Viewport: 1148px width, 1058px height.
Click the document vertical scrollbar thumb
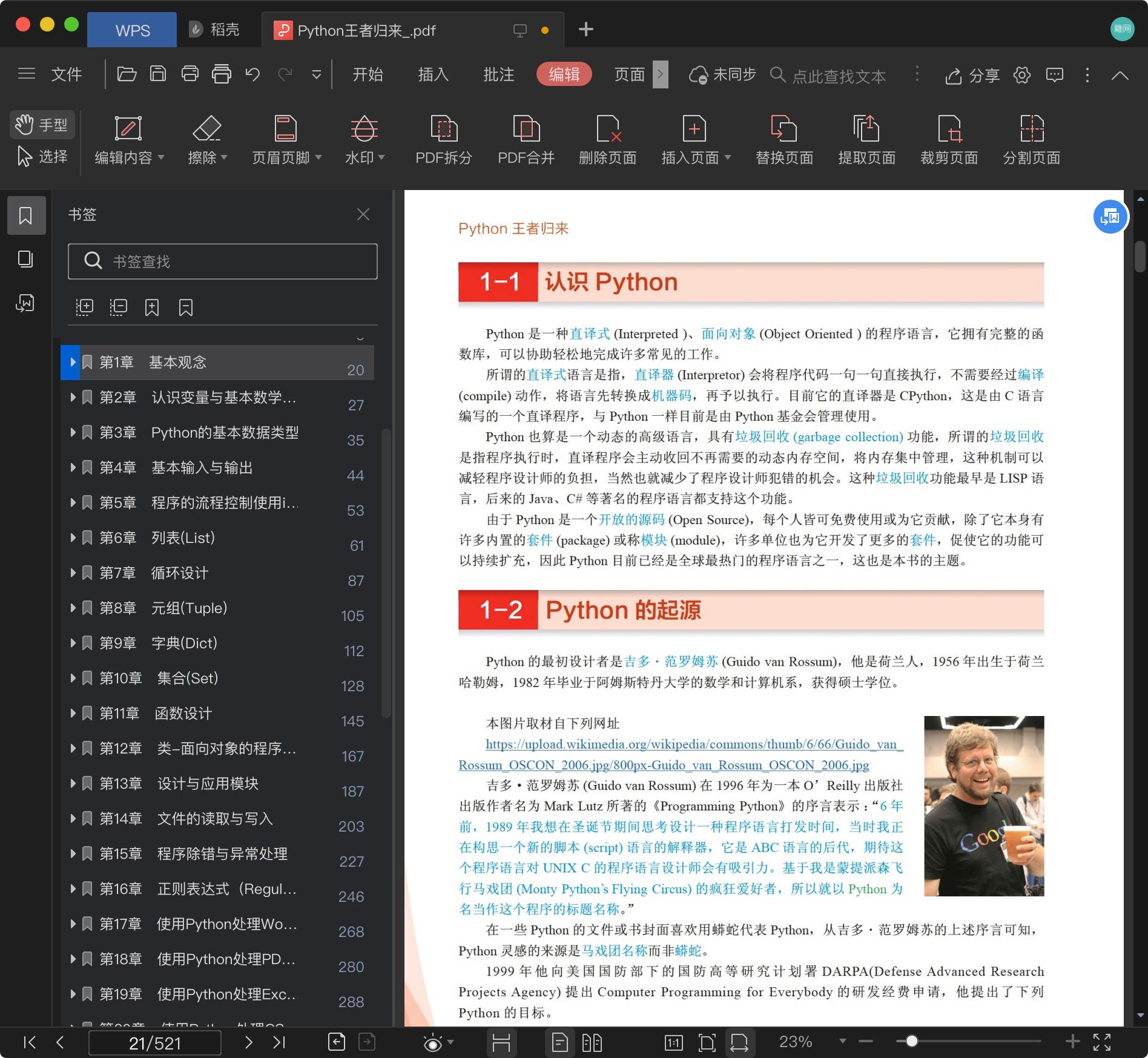point(1140,257)
